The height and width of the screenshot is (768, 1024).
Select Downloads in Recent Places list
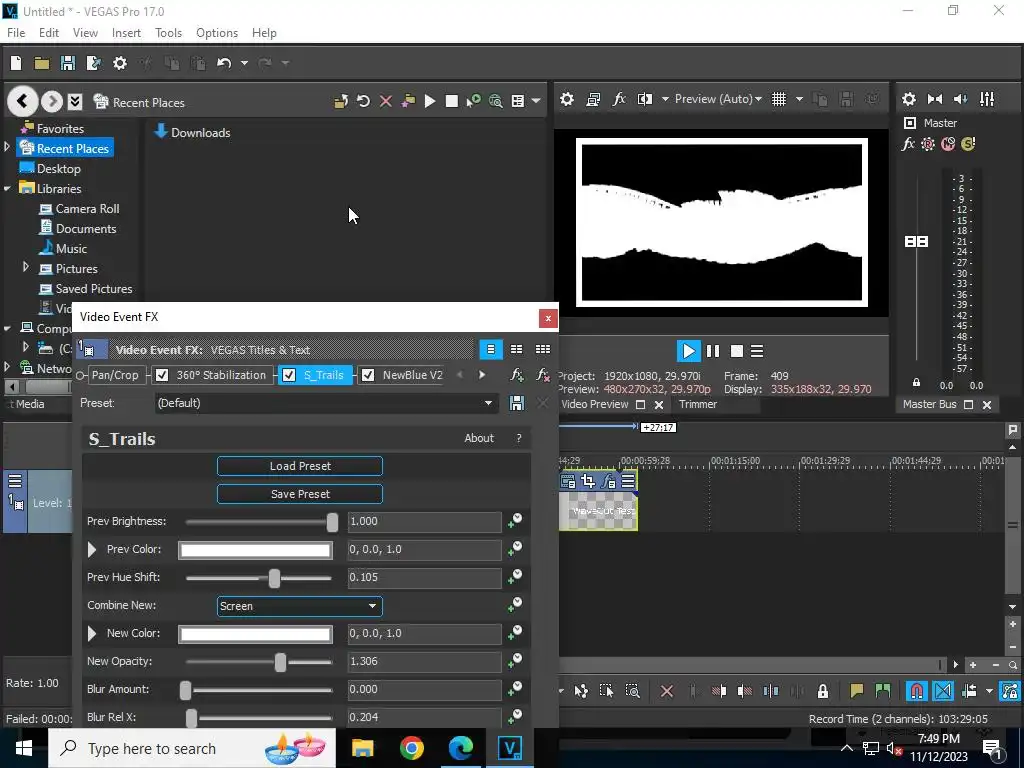tap(192, 133)
